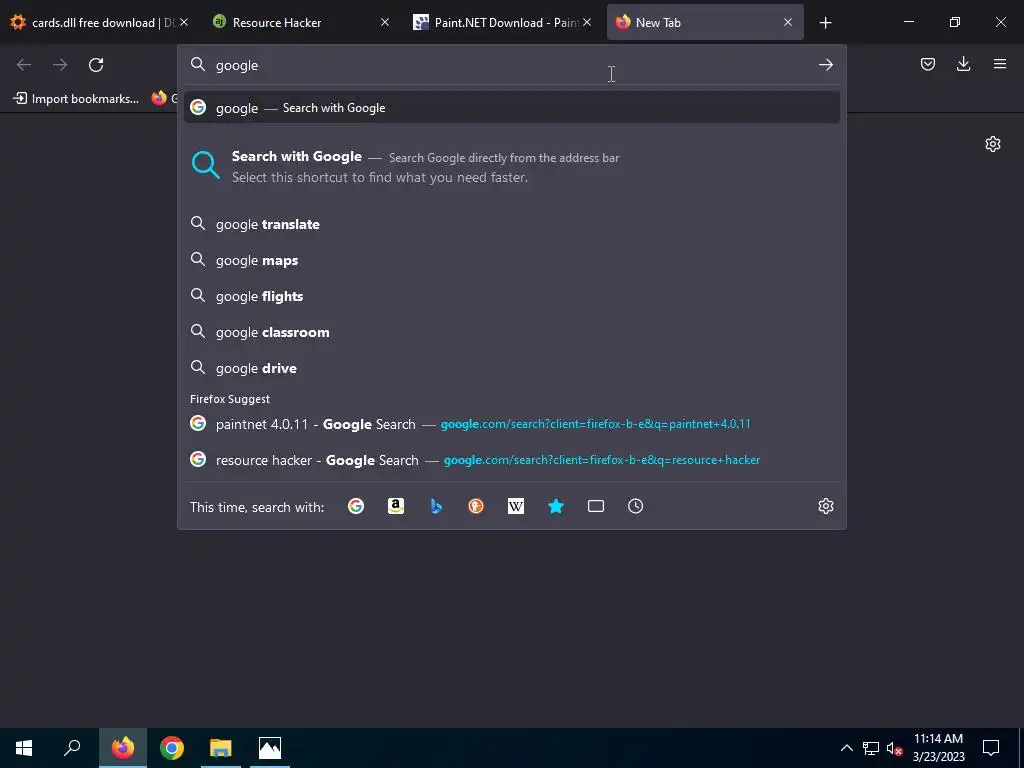Open Windows taskbar search
1024x768 pixels.
(72, 748)
